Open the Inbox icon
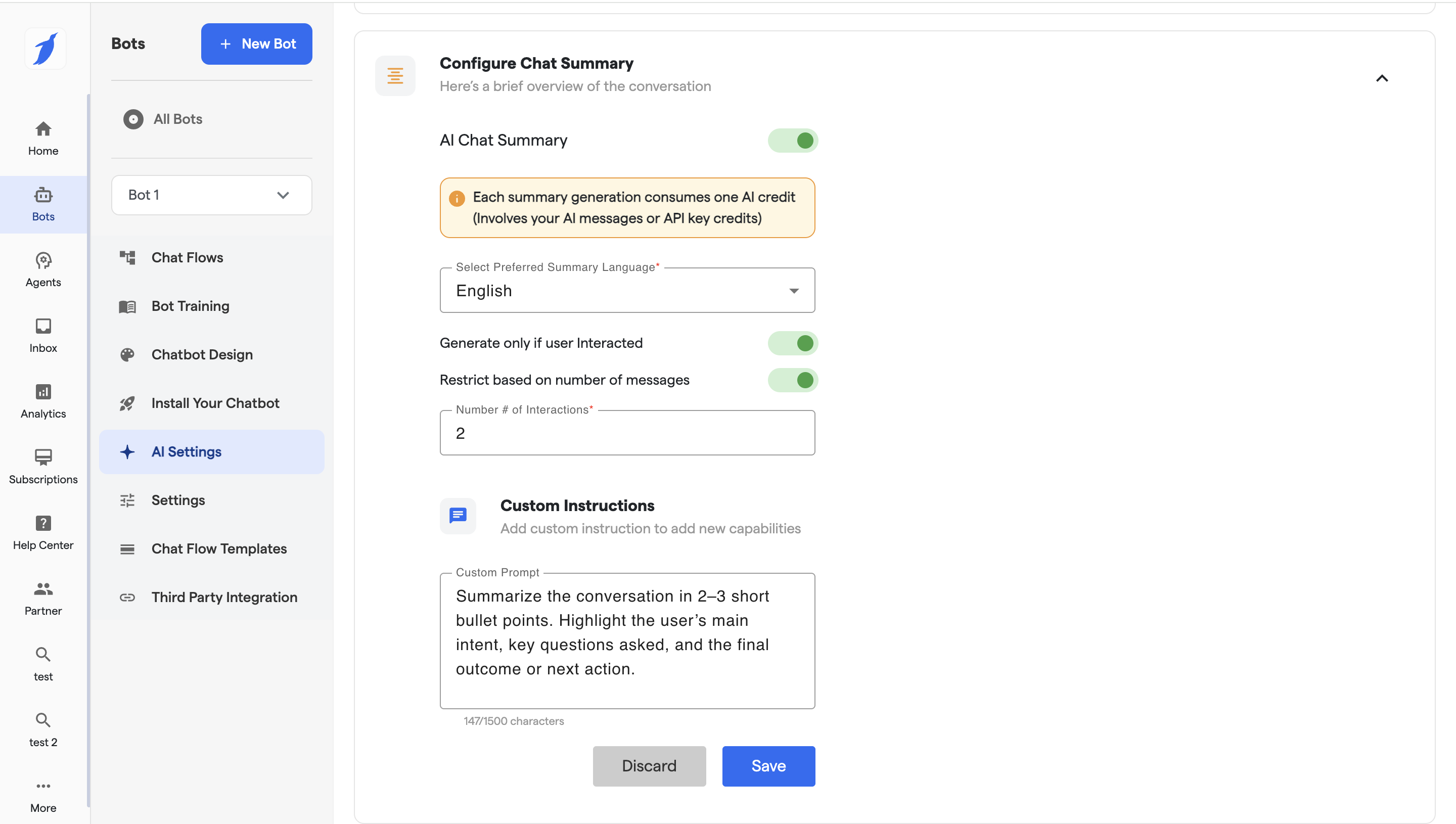 click(x=43, y=327)
